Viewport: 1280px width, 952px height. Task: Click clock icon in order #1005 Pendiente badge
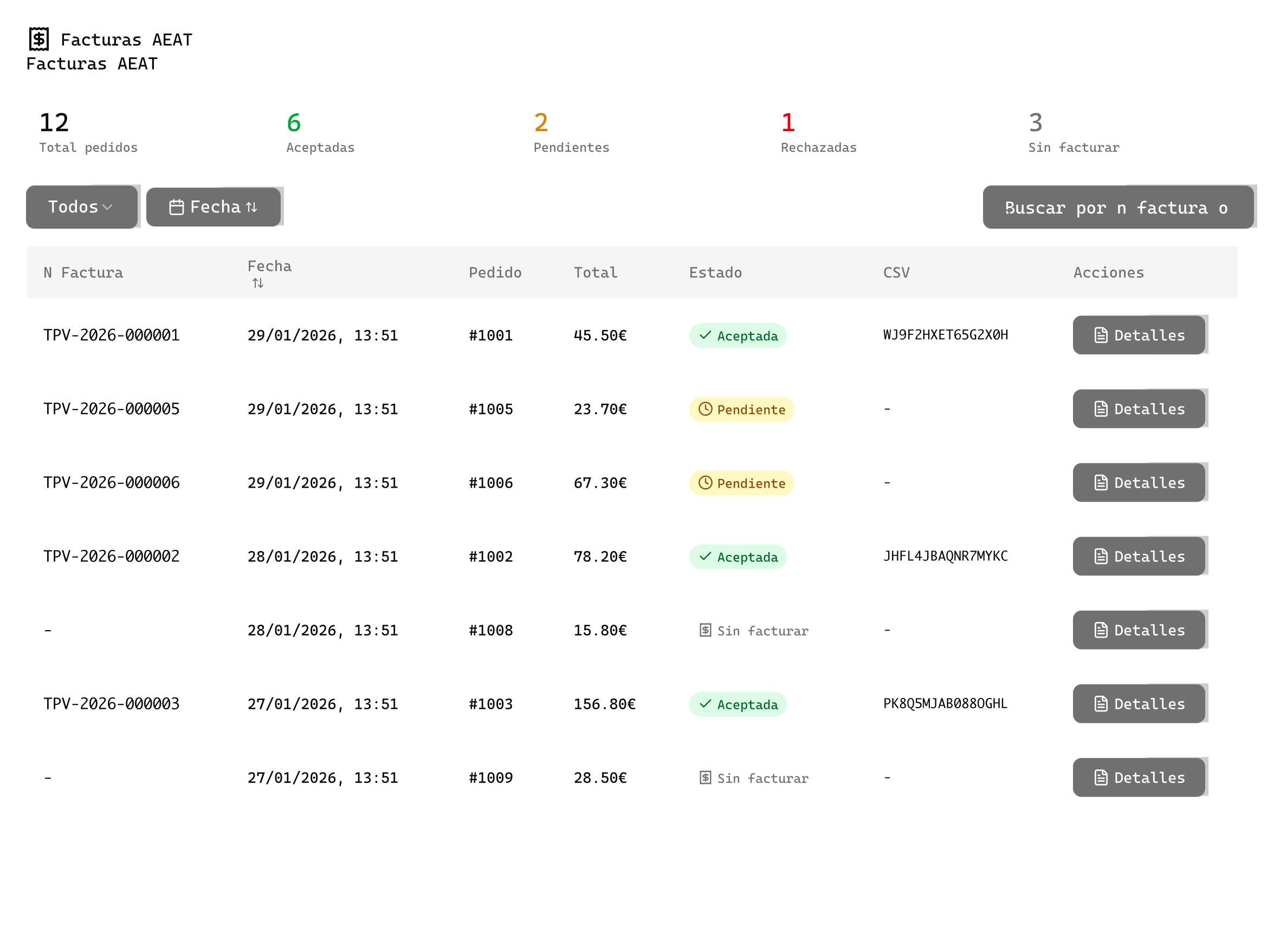pyautogui.click(x=705, y=409)
